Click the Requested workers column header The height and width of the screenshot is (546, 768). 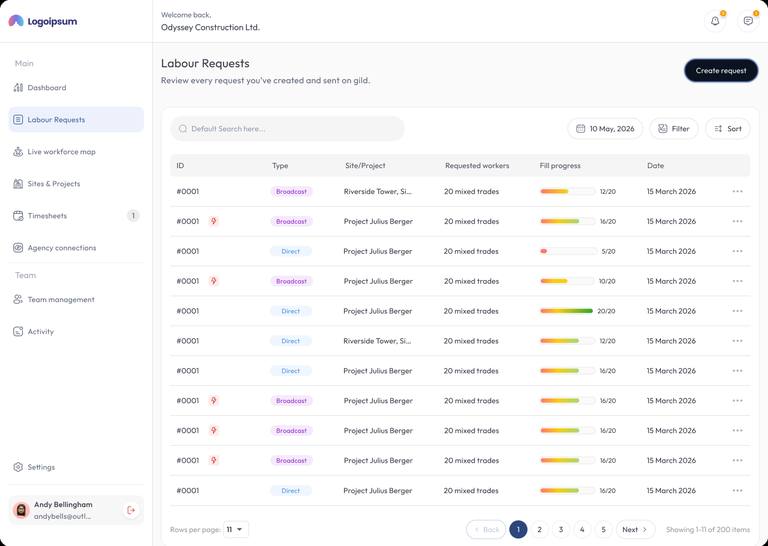point(477,166)
